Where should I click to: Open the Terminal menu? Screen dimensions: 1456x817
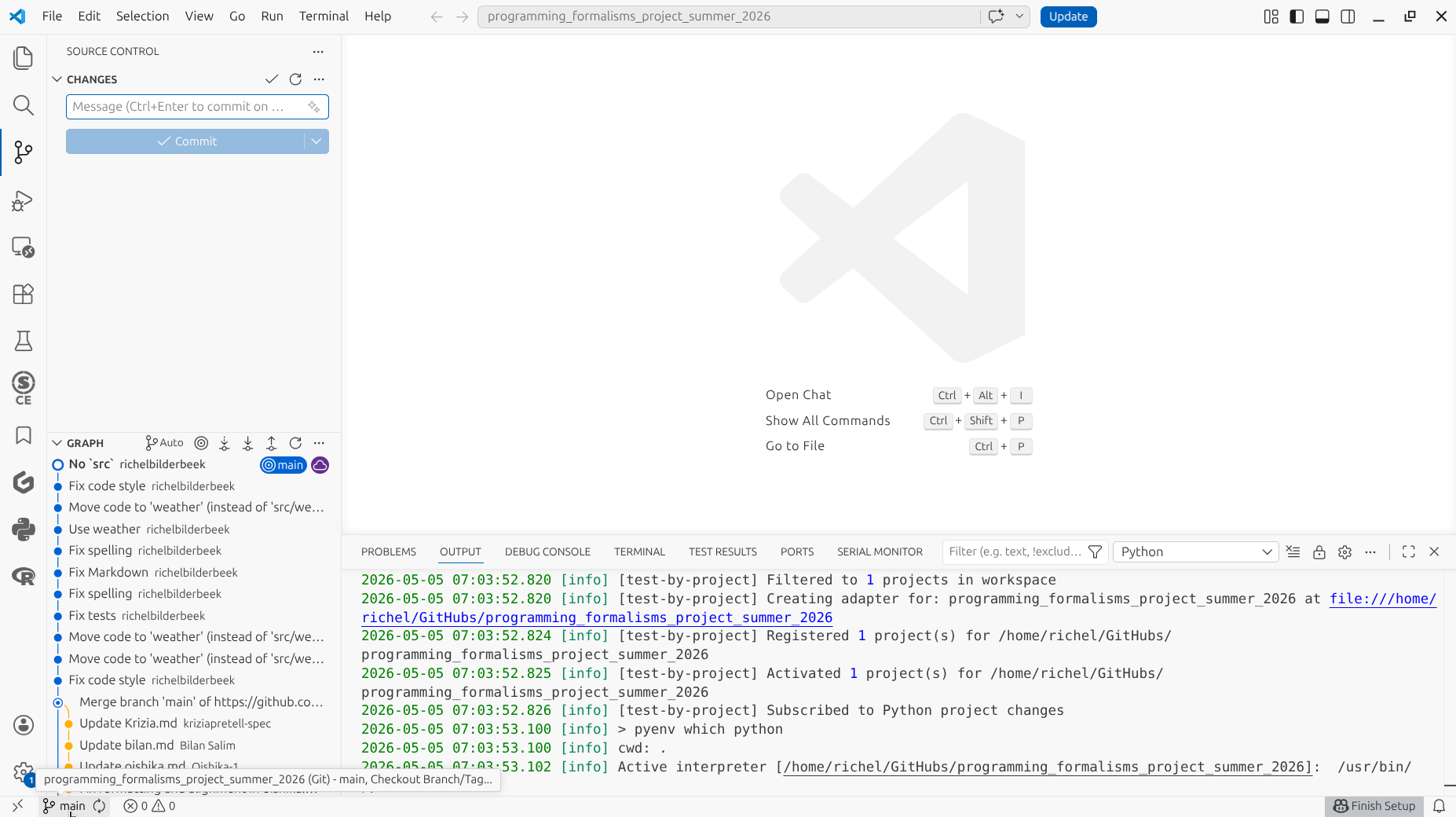pos(324,16)
